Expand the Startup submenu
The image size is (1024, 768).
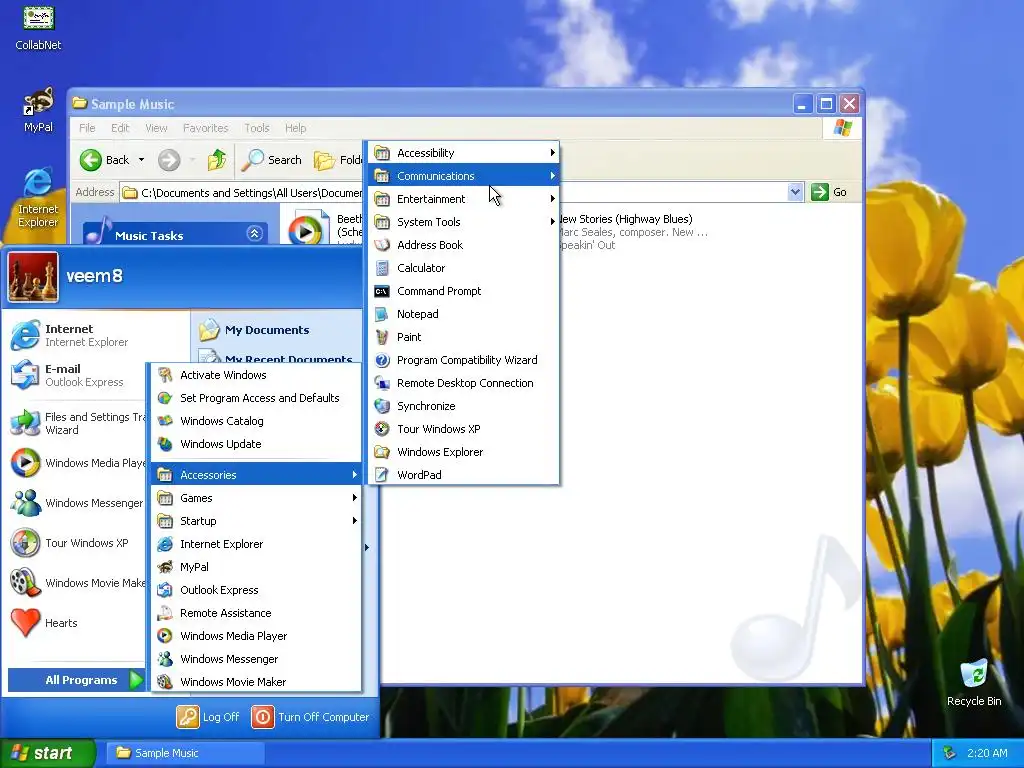click(x=256, y=520)
